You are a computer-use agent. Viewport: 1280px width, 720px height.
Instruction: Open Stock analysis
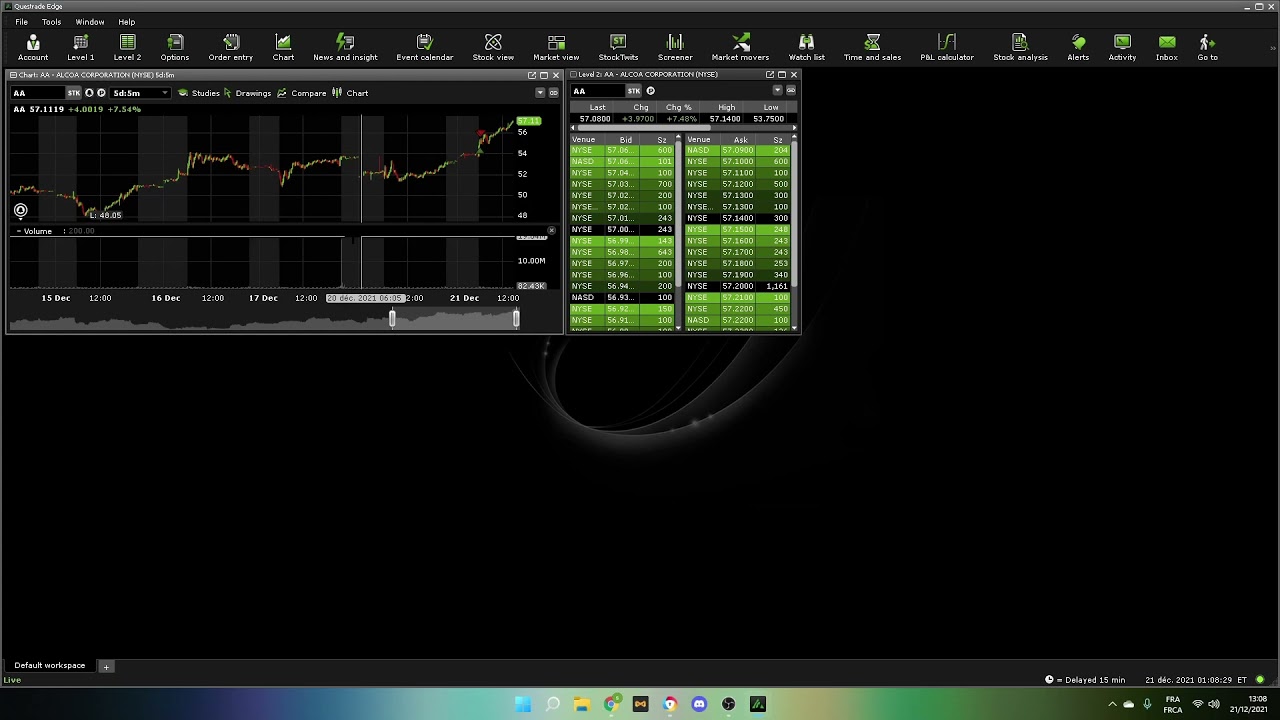click(x=1020, y=47)
